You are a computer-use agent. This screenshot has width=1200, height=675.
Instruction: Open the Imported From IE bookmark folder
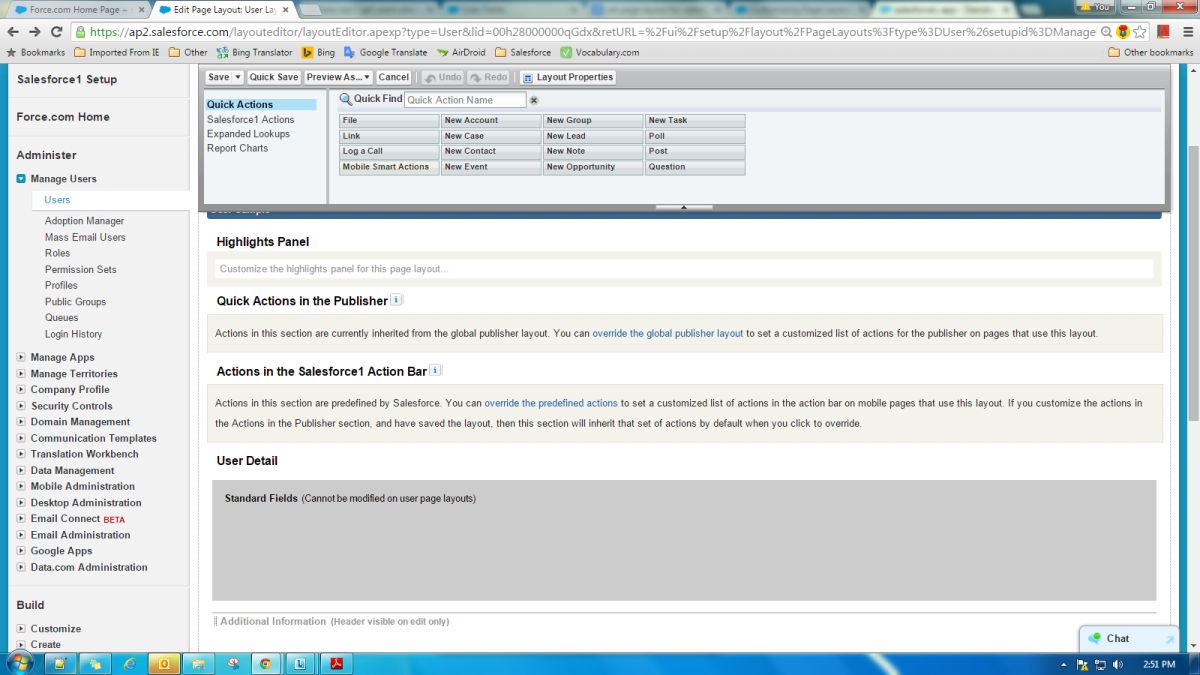click(x=116, y=52)
